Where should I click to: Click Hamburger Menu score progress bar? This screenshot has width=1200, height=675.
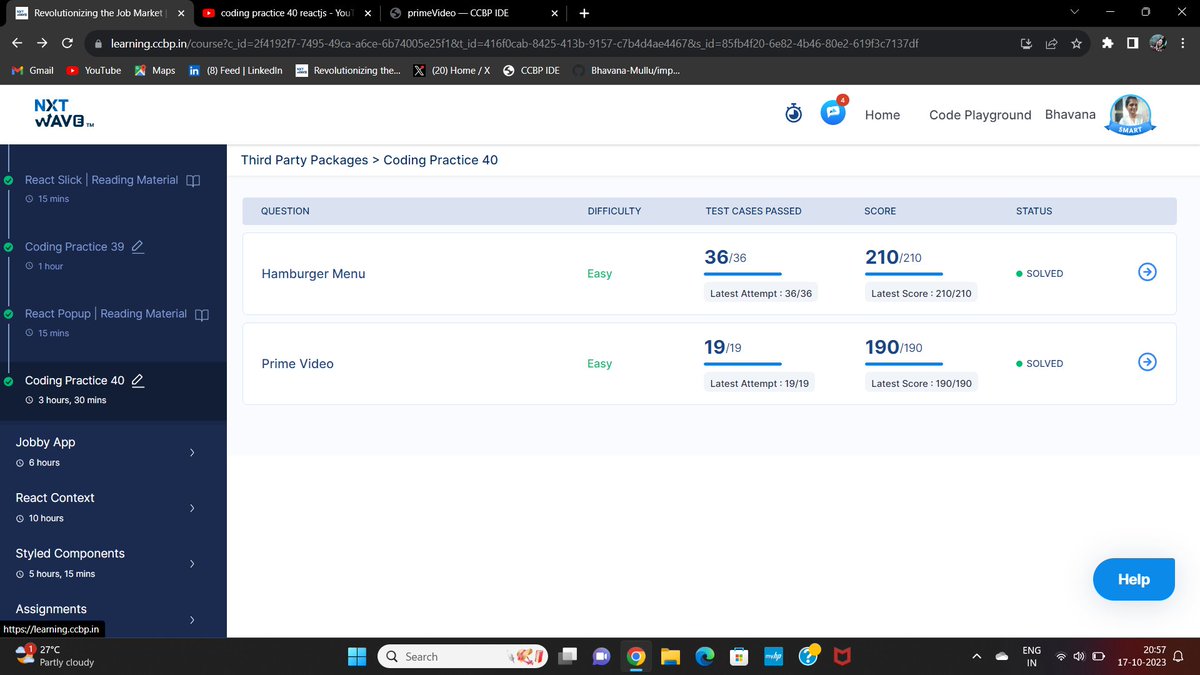[904, 274]
